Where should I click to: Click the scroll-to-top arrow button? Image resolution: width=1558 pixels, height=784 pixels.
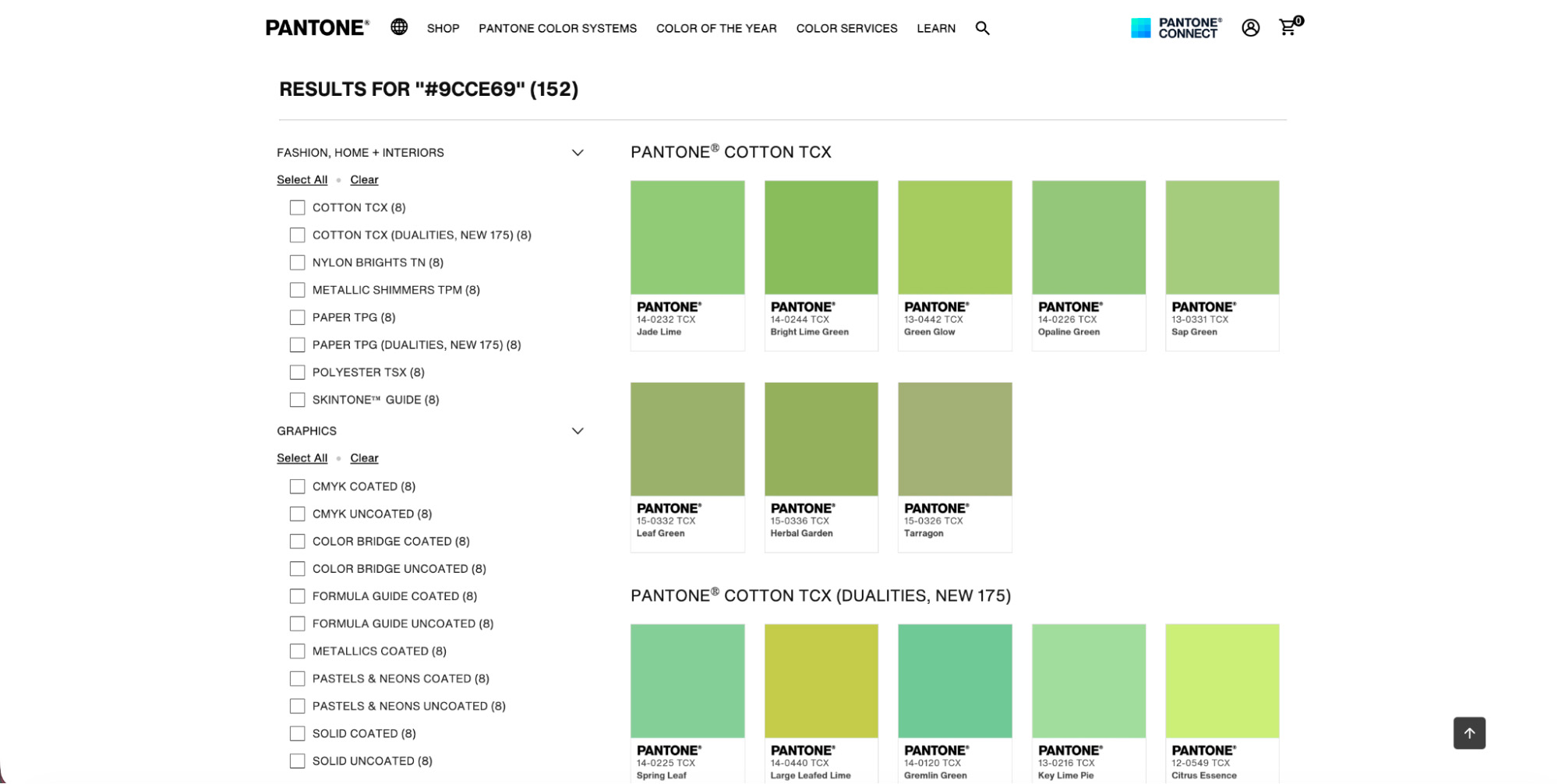pos(1469,733)
